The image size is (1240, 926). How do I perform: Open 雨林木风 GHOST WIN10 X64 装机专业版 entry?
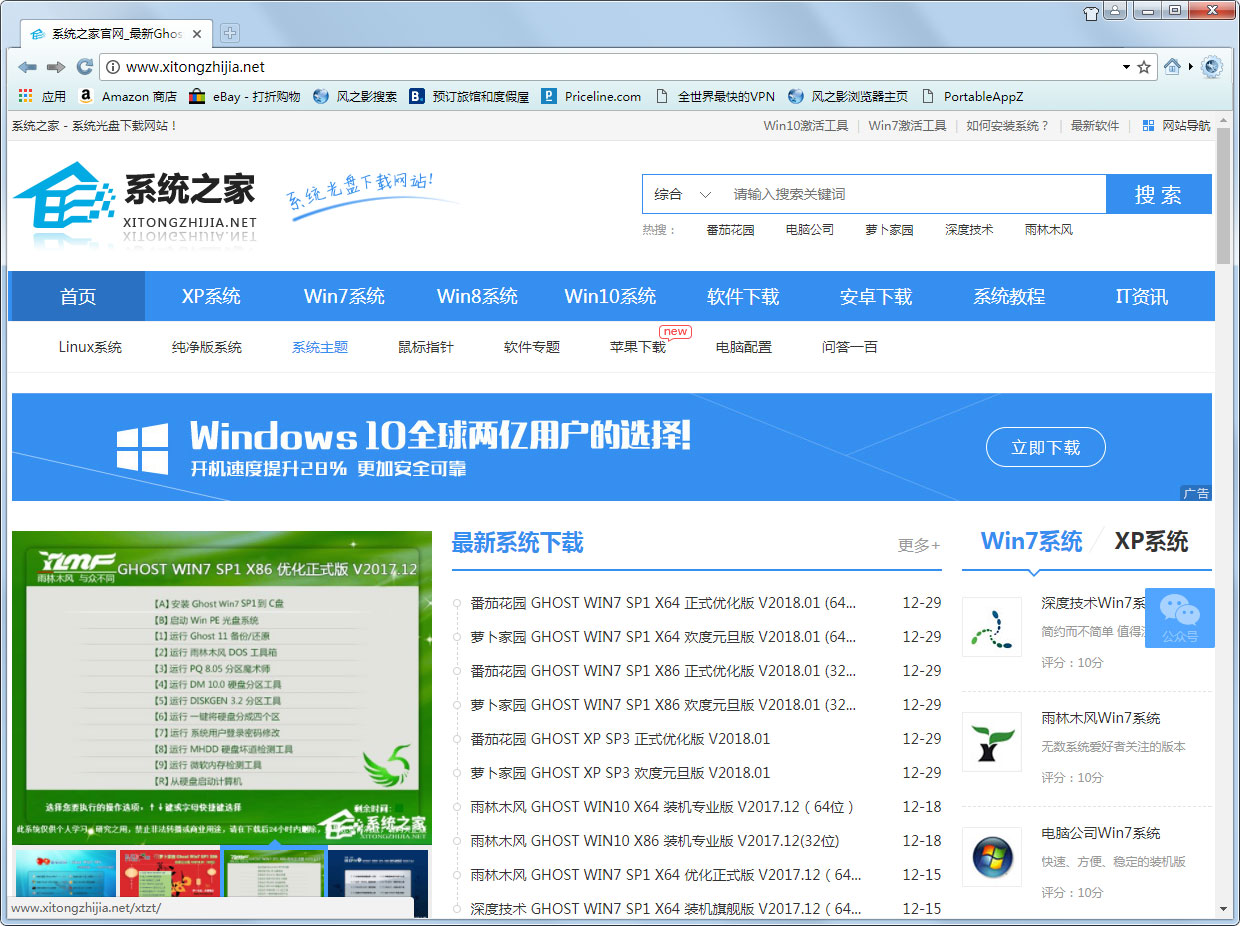pos(662,807)
